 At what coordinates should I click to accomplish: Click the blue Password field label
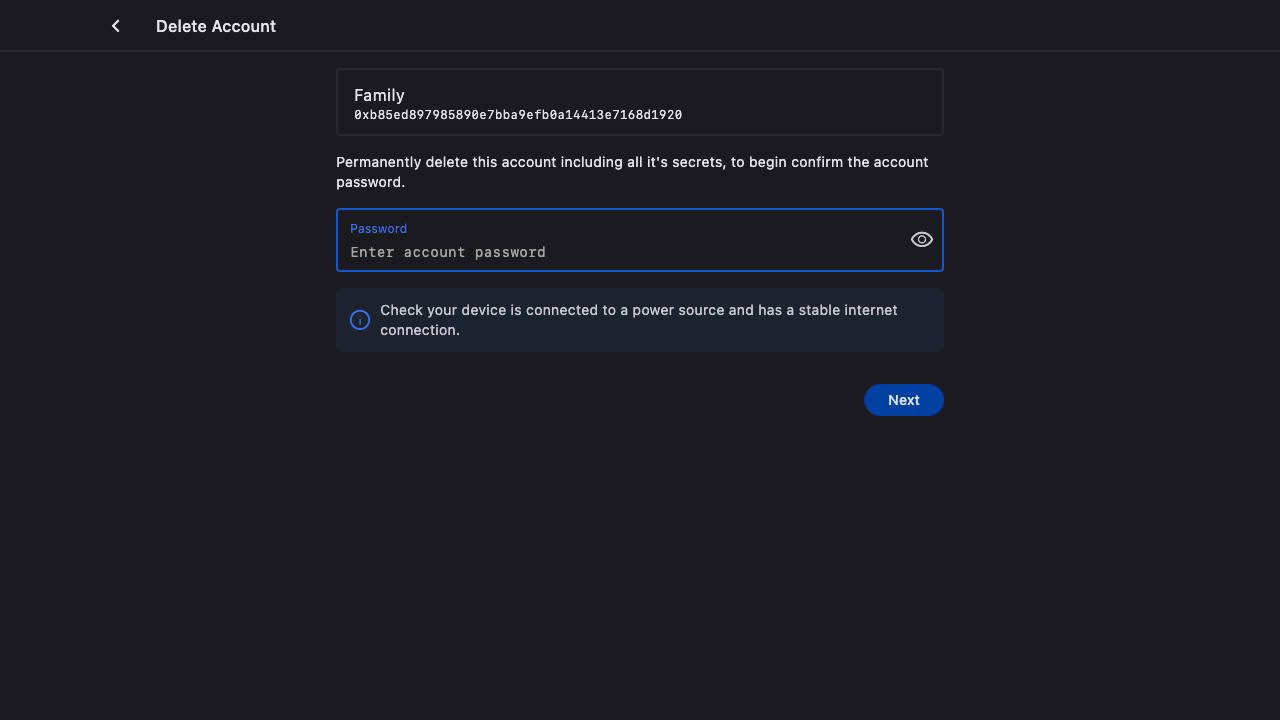pyautogui.click(x=378, y=229)
